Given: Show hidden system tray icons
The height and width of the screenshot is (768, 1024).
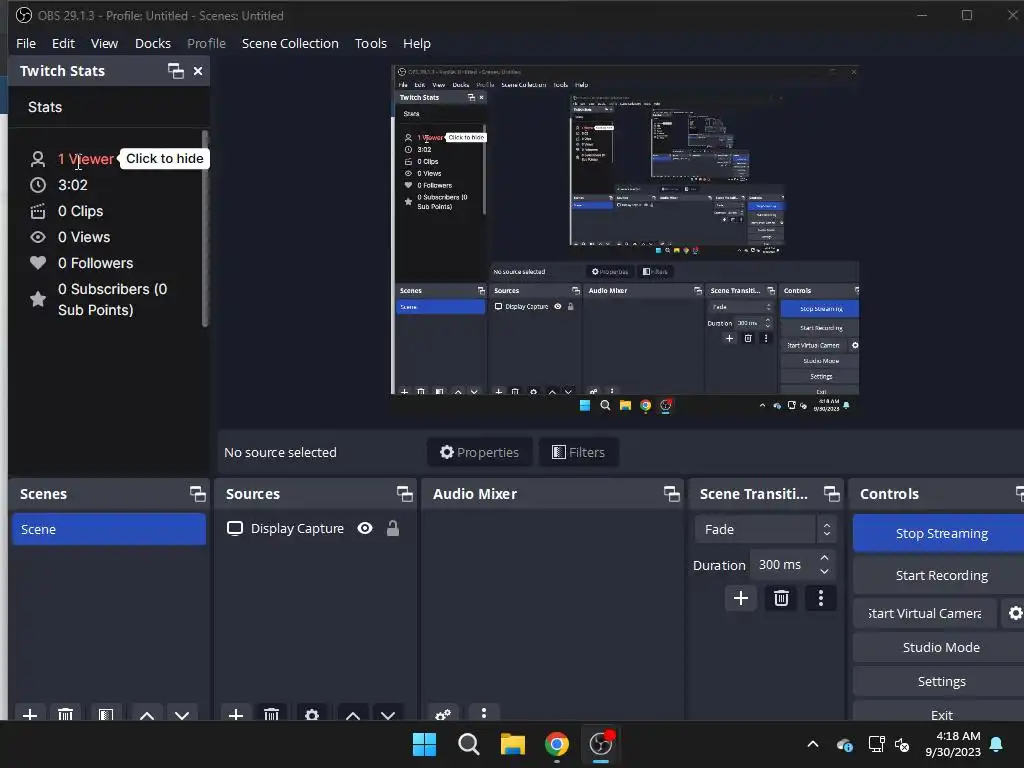Looking at the screenshot, I should [x=813, y=744].
